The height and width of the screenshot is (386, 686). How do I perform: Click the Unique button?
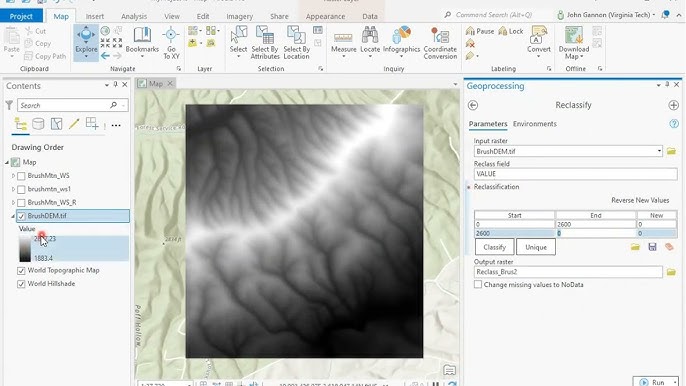tap(536, 247)
